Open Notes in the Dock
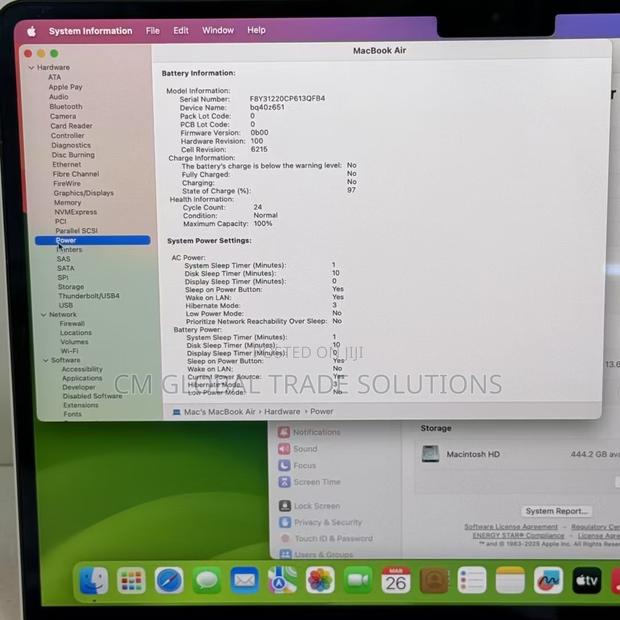Image resolution: width=620 pixels, height=620 pixels. coord(510,580)
